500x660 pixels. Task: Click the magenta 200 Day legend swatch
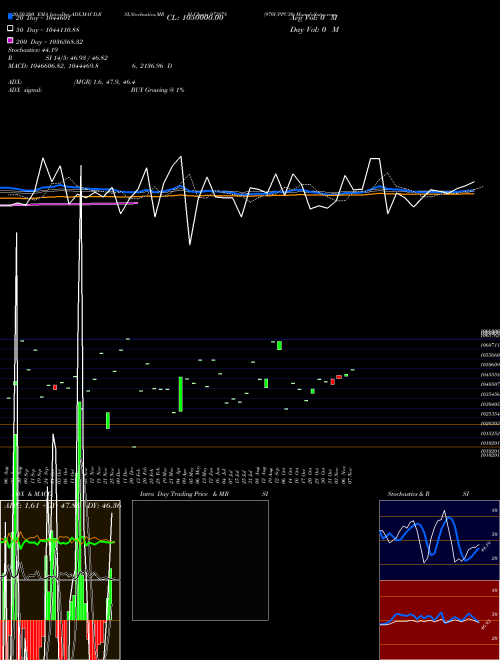(10, 40)
